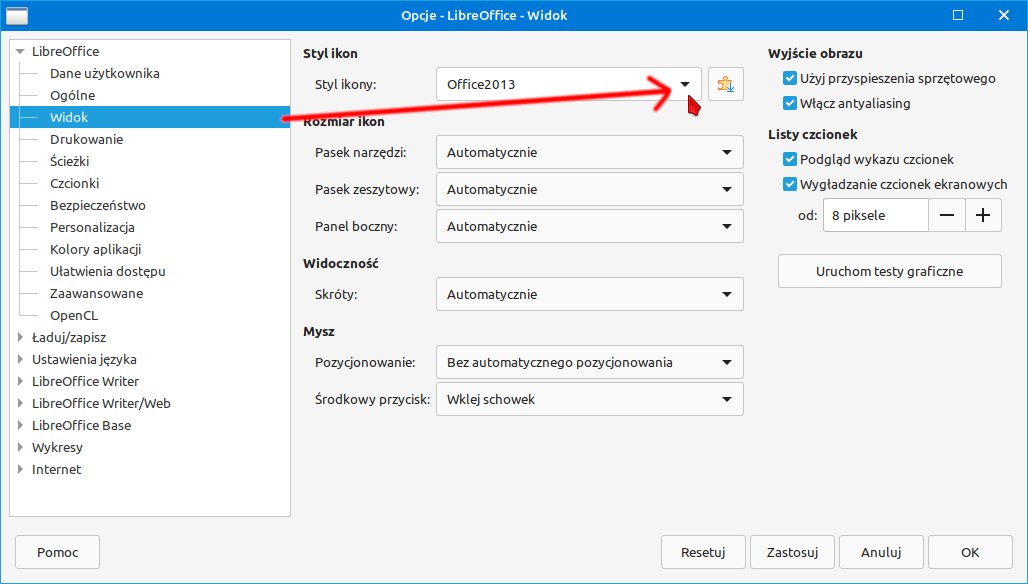Select the Widok tree entry
Viewport: 1028px width, 584px height.
point(150,117)
